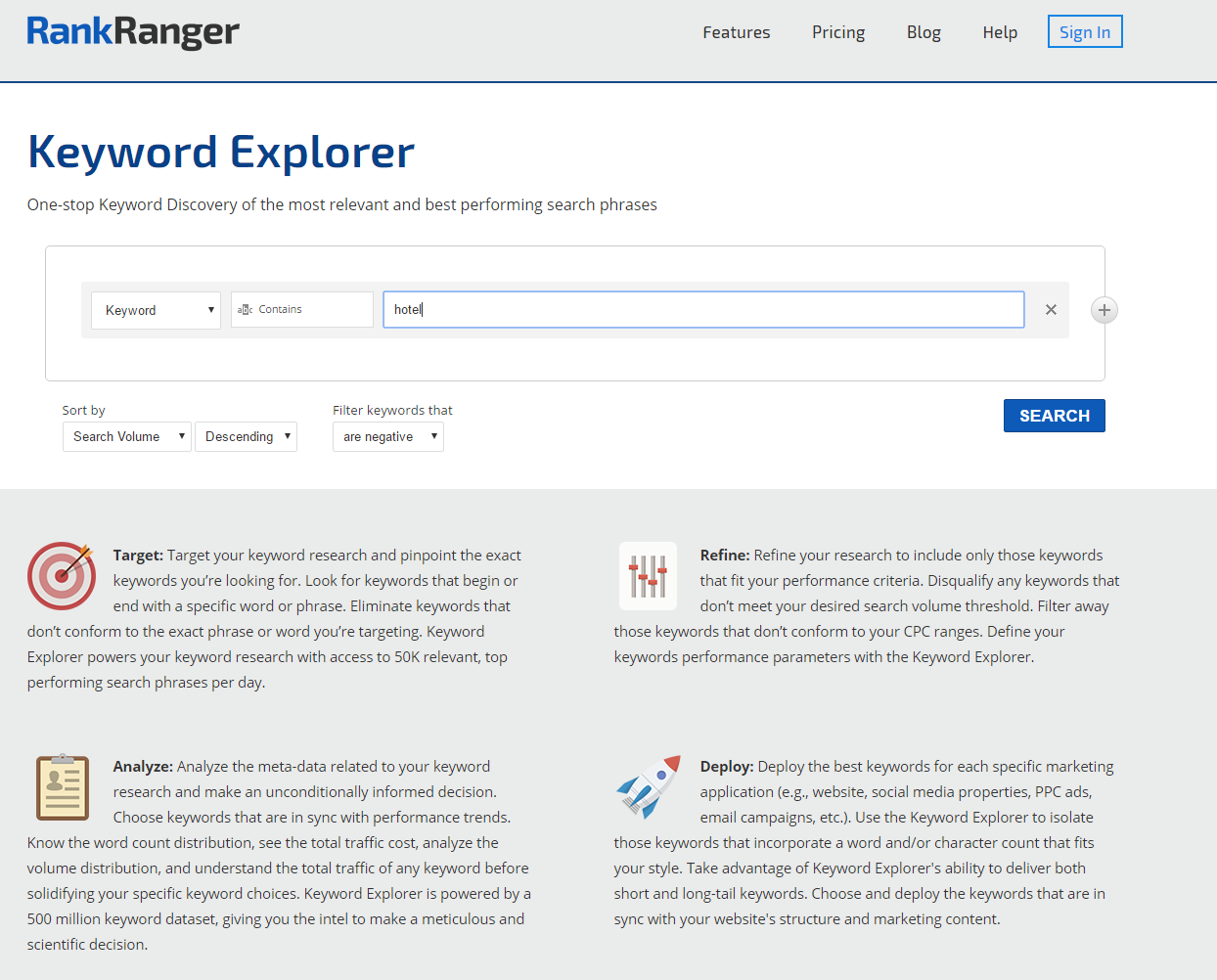The width and height of the screenshot is (1217, 980).
Task: Click the RankRanger logo
Action: 133,32
